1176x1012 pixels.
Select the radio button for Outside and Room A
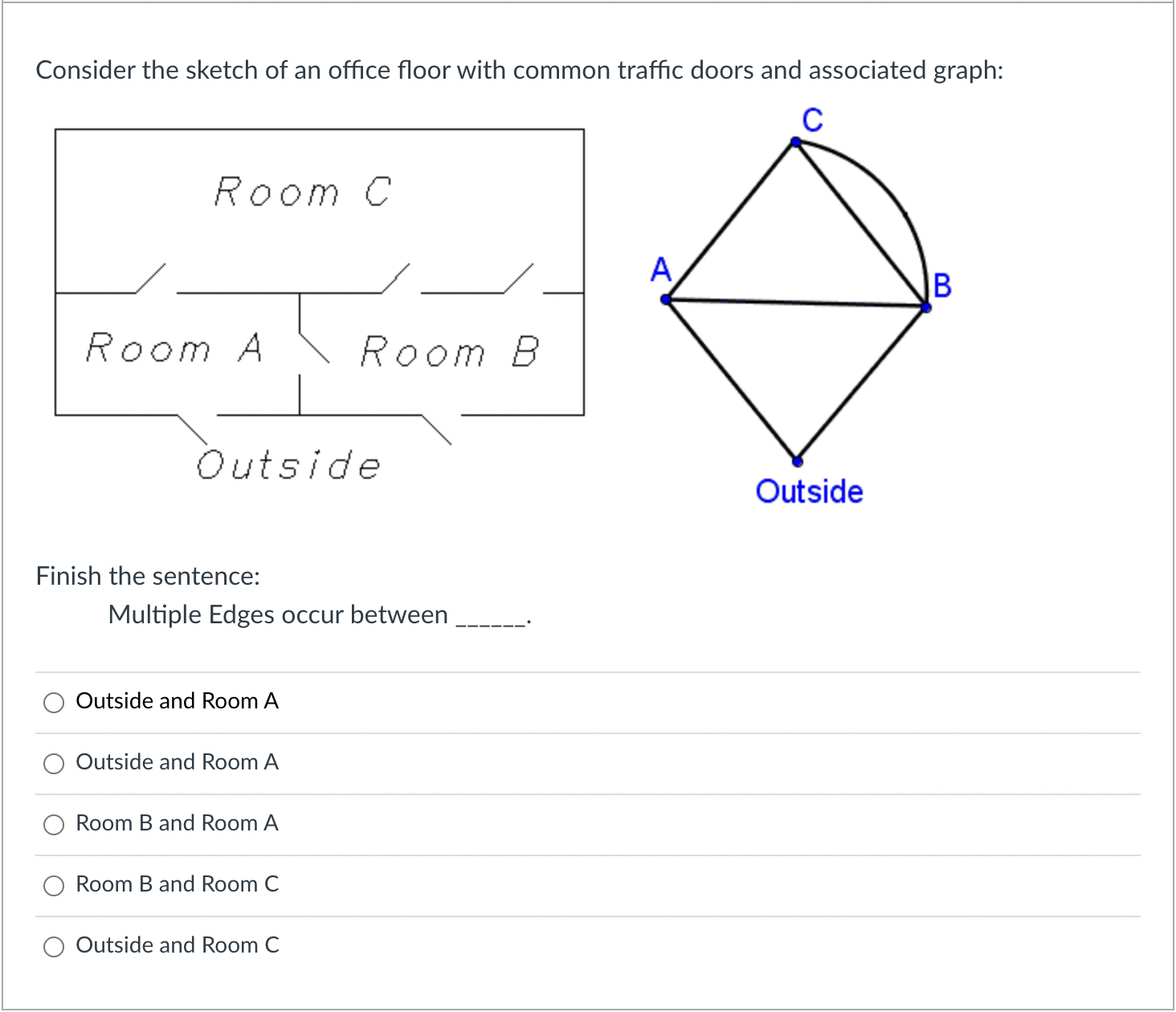[53, 702]
